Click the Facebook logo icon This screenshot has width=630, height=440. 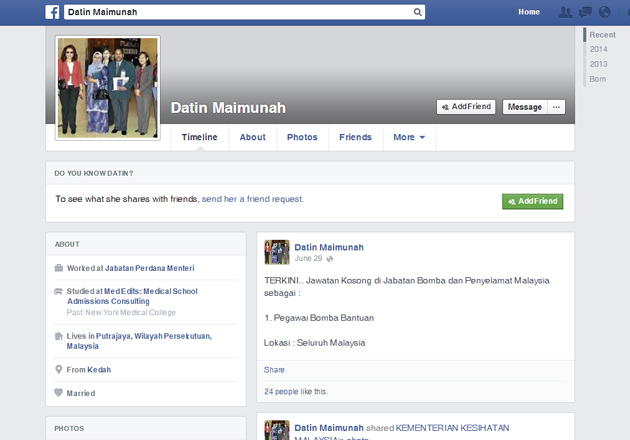coord(52,12)
